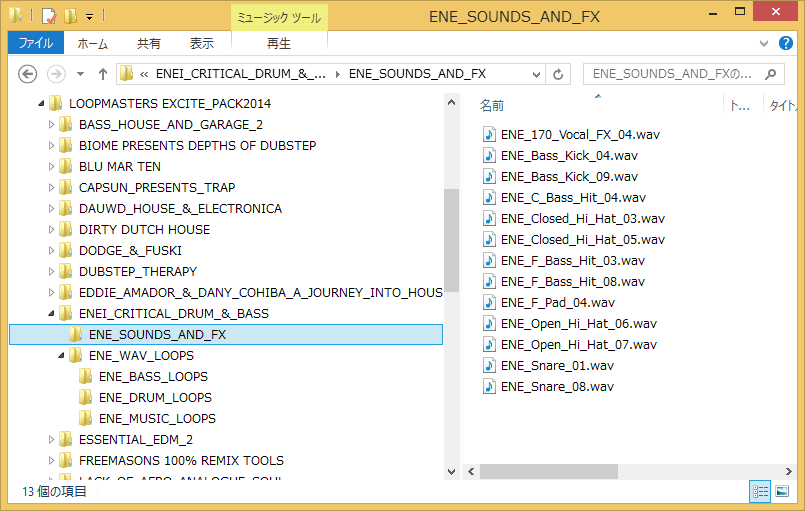The width and height of the screenshot is (805, 511).
Task: Click ENE_Bass_Kick_04.wav file icon
Action: click(489, 156)
